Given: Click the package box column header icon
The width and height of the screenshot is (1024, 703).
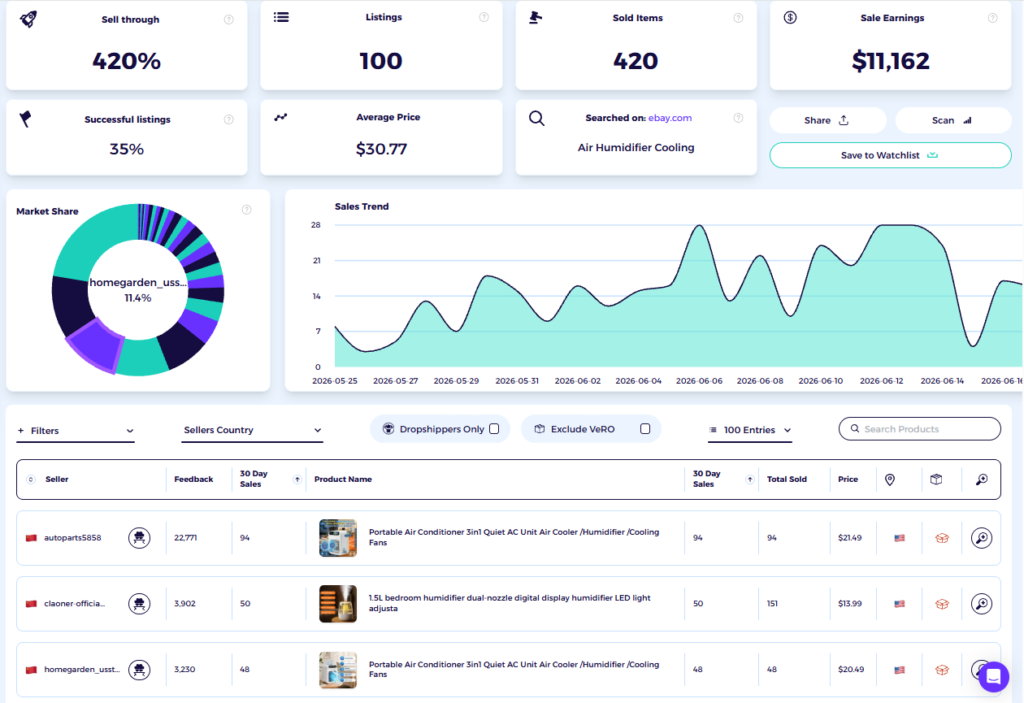Looking at the screenshot, I should (936, 480).
